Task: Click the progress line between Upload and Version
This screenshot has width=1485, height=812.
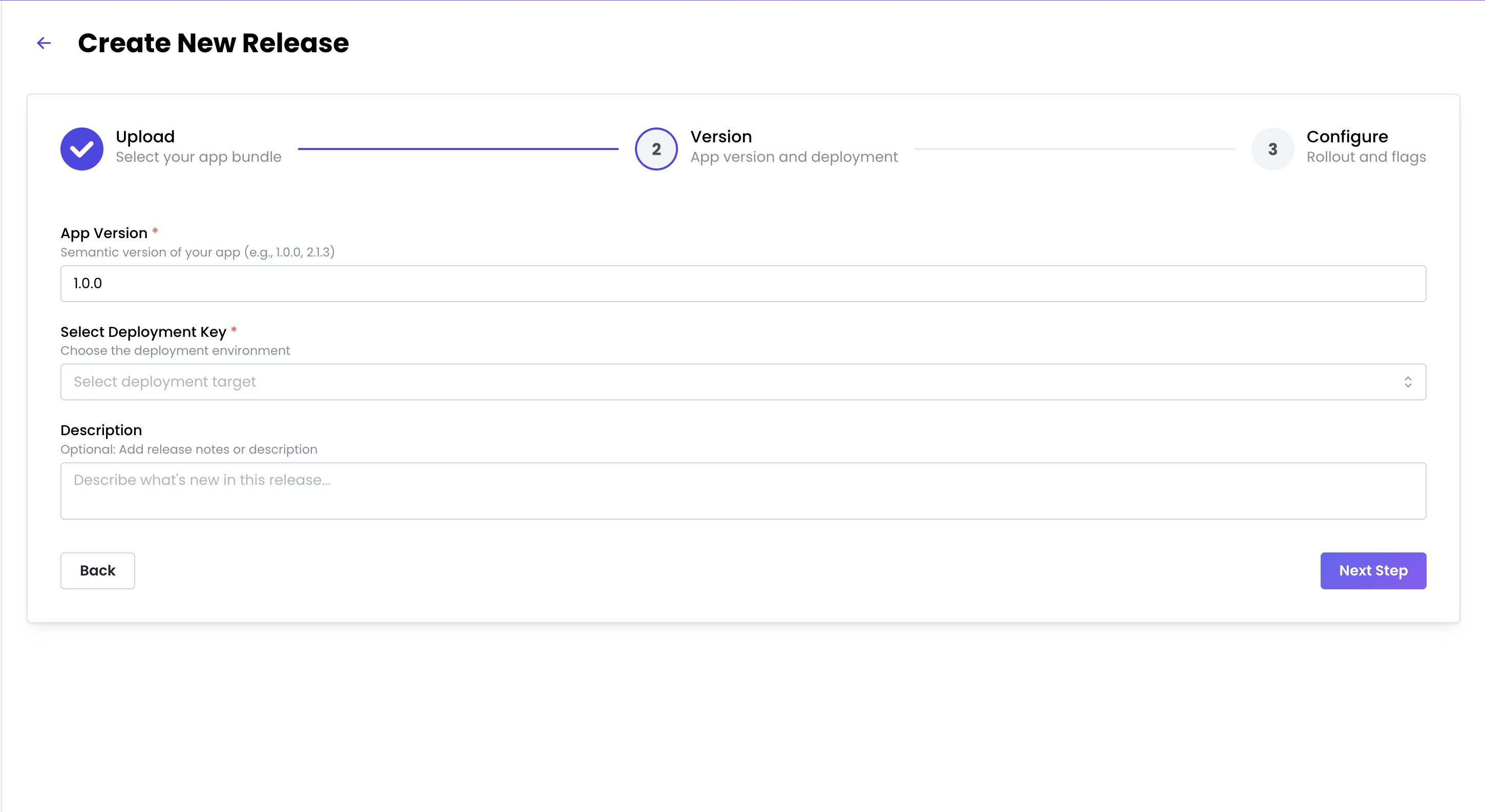Action: tap(458, 148)
